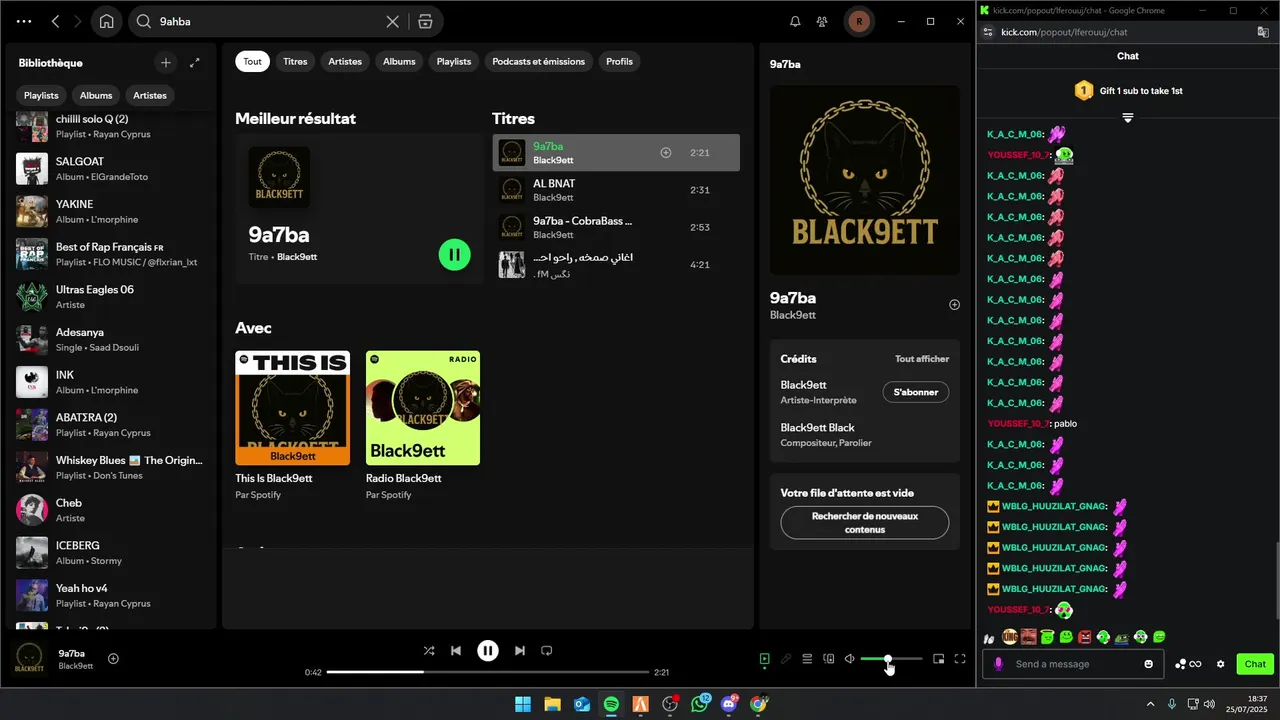
Task: Select the Profils filter
Action: point(619,62)
